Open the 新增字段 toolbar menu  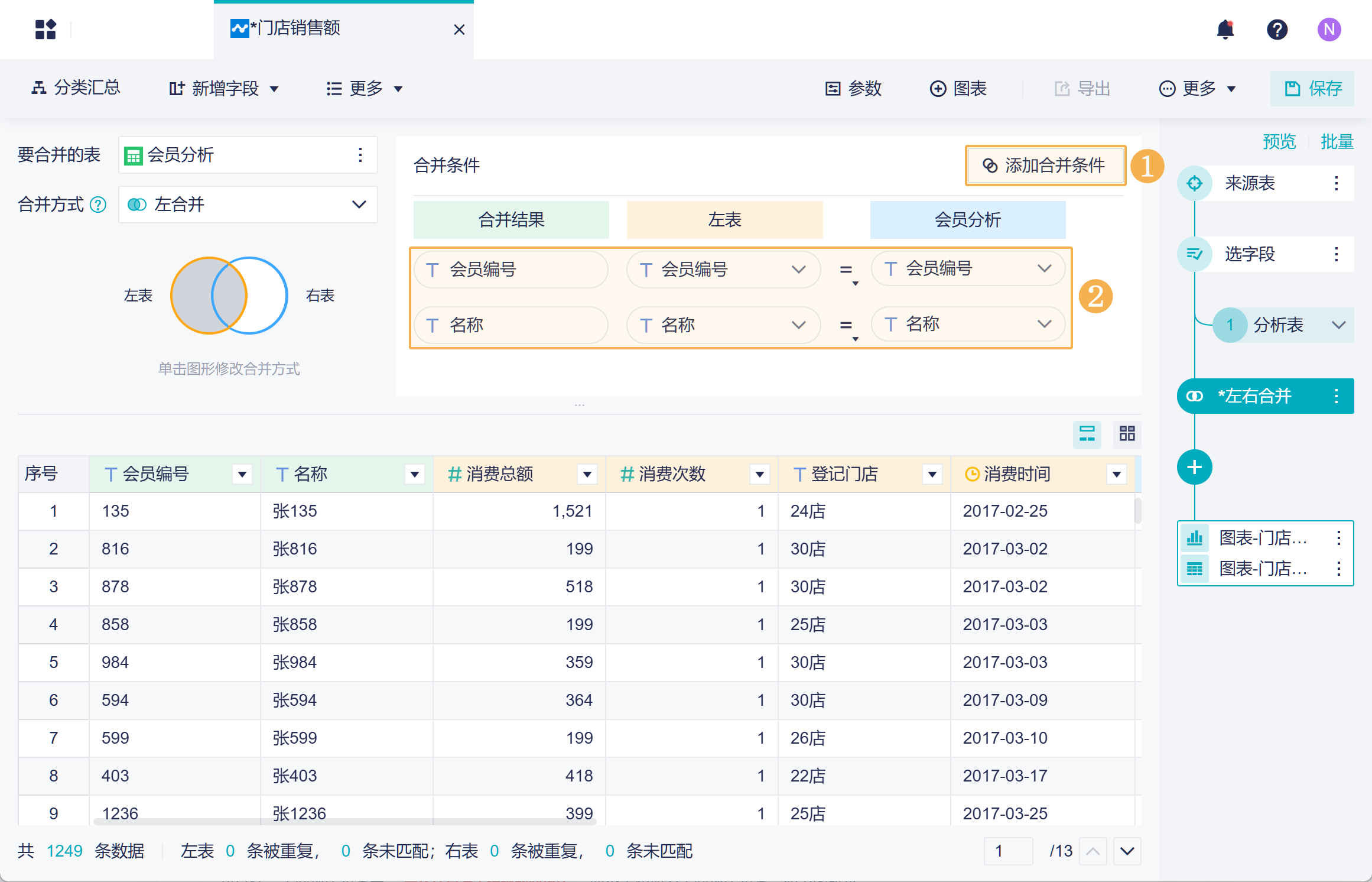click(x=223, y=89)
